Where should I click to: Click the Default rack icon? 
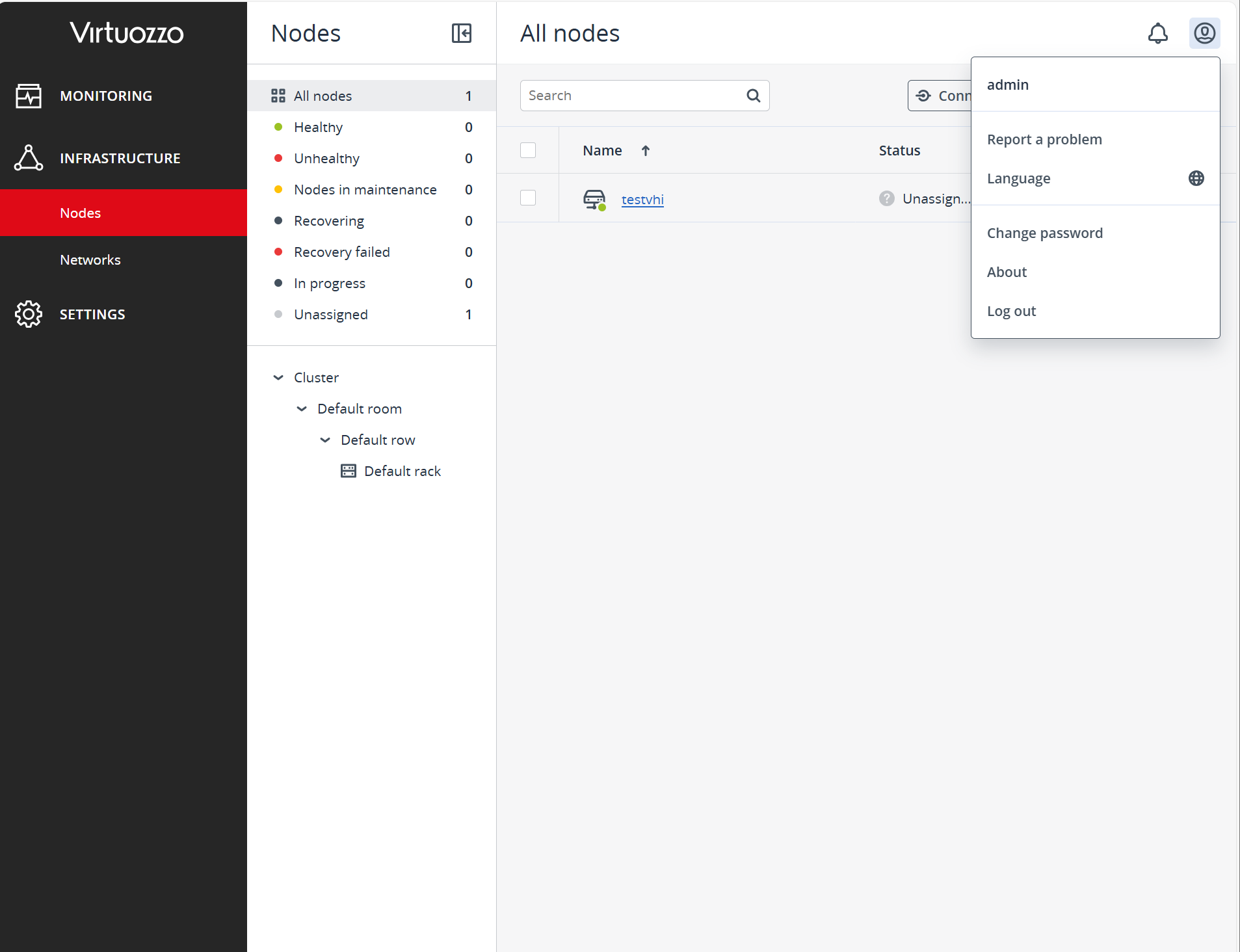tap(349, 471)
